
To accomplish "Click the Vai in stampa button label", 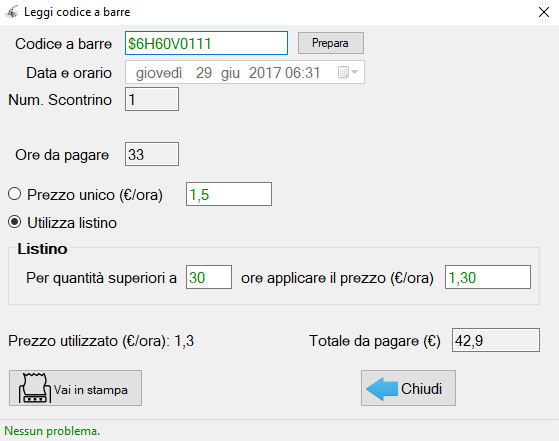I will [91, 390].
